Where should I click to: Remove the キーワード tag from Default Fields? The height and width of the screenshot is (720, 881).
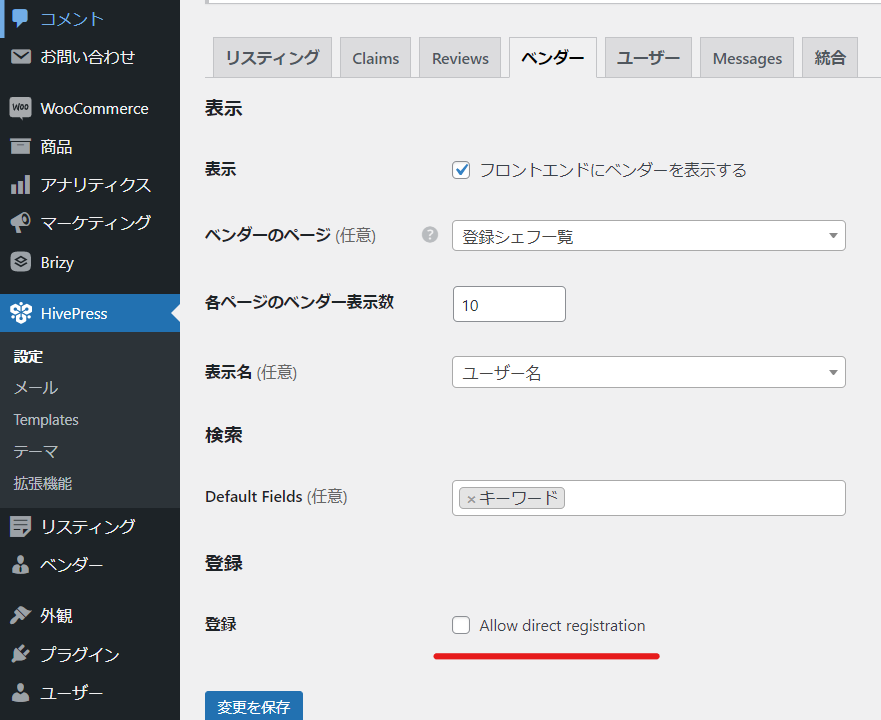471,498
